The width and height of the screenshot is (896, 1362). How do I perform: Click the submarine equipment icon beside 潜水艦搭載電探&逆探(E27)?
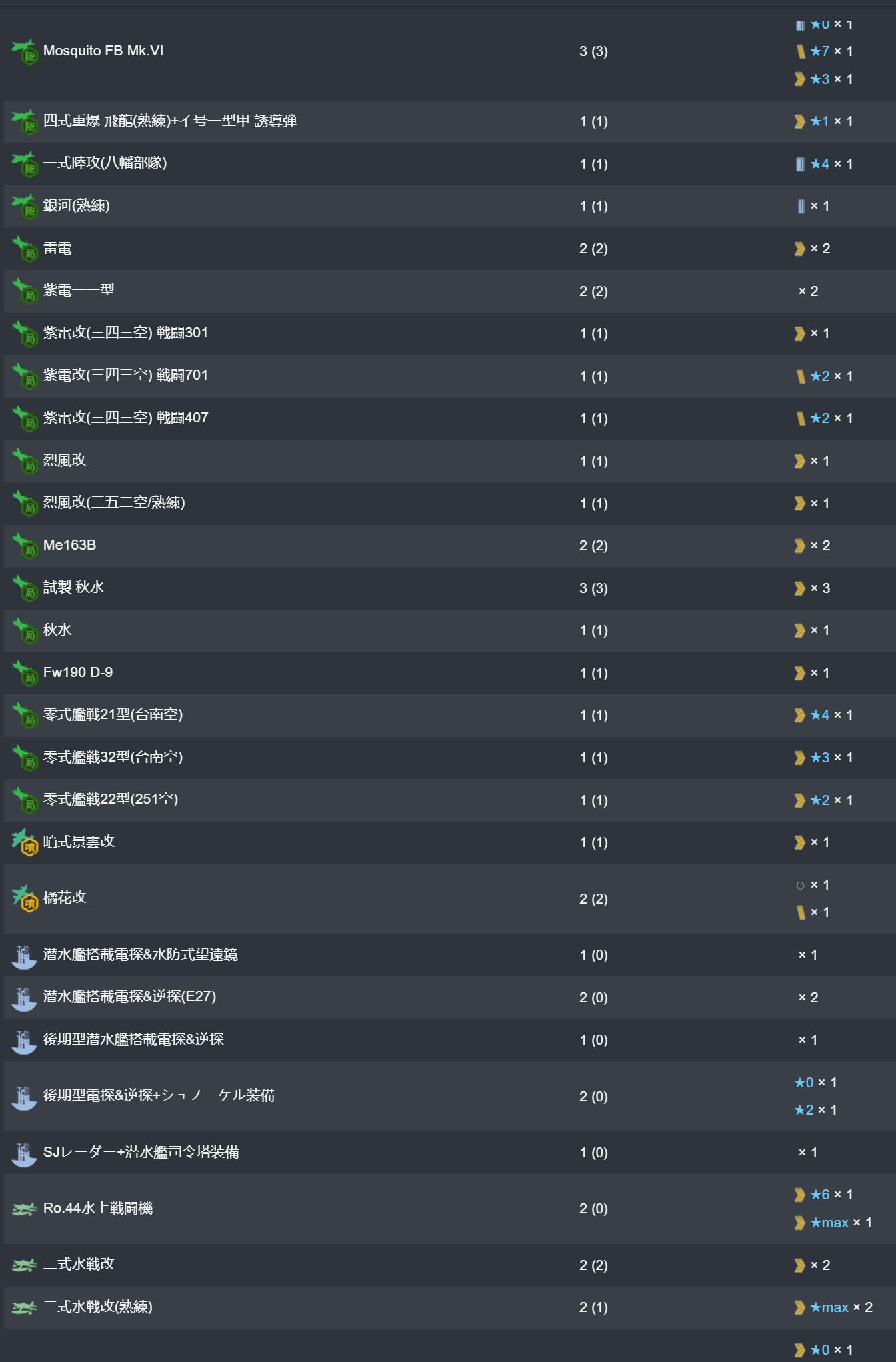coord(25,998)
